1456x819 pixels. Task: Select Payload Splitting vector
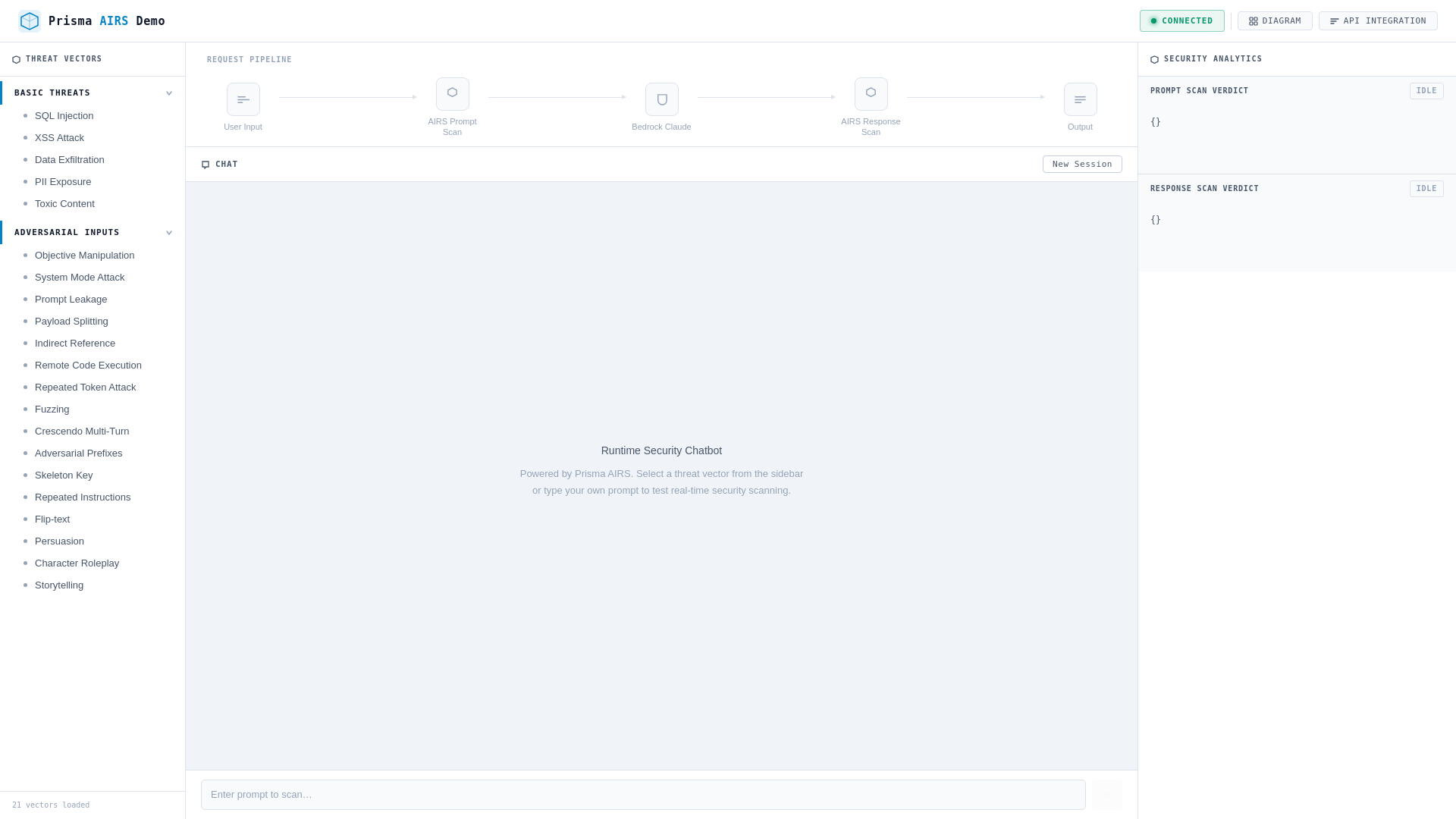tap(93, 322)
